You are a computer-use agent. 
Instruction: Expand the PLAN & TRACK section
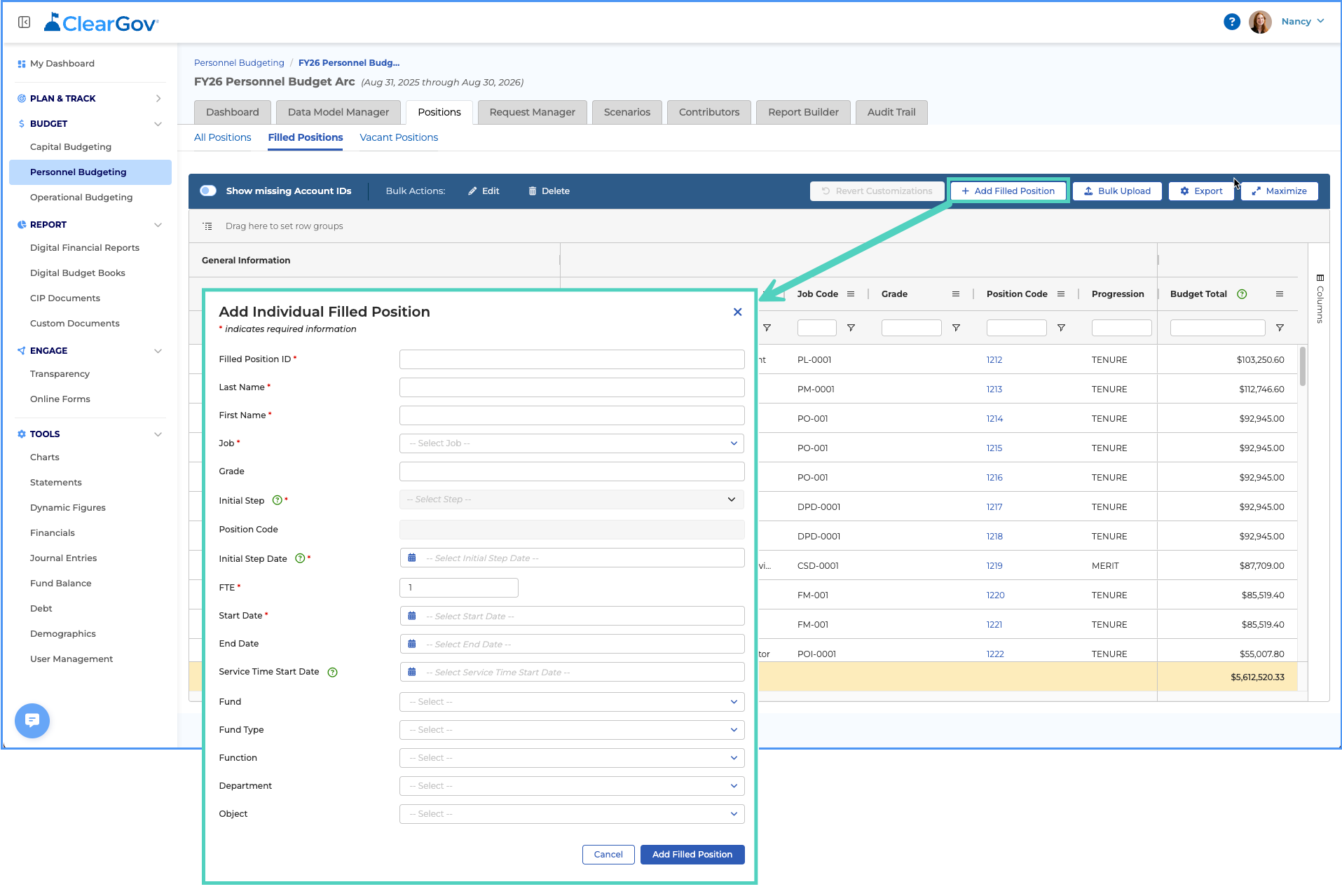(158, 99)
